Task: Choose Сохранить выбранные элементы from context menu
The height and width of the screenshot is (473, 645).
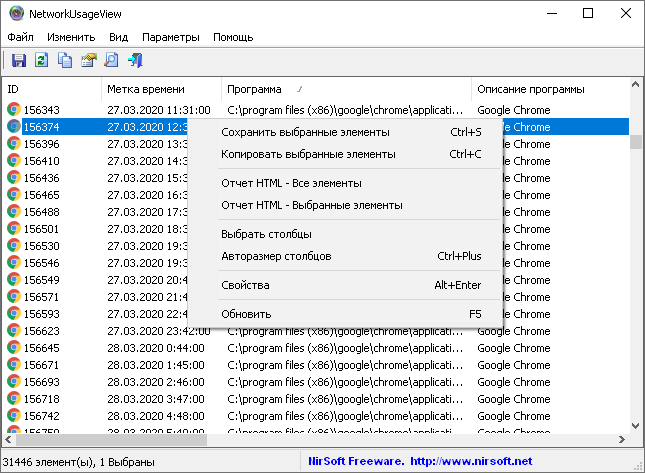Action: click(345, 132)
